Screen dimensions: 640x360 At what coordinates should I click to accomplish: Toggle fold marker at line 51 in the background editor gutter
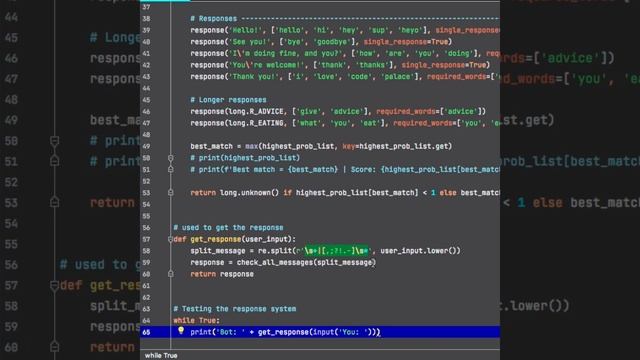tap(54, 161)
